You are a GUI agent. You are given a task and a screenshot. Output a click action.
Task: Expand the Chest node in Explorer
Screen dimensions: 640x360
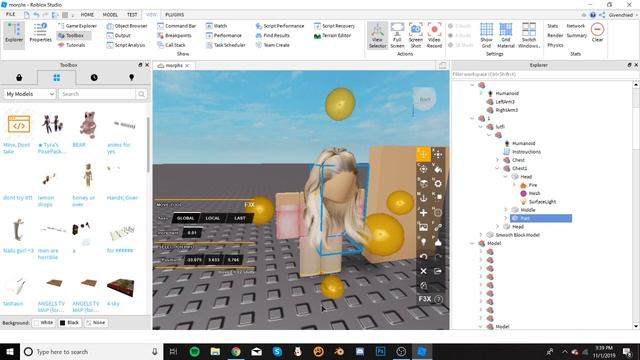point(497,160)
